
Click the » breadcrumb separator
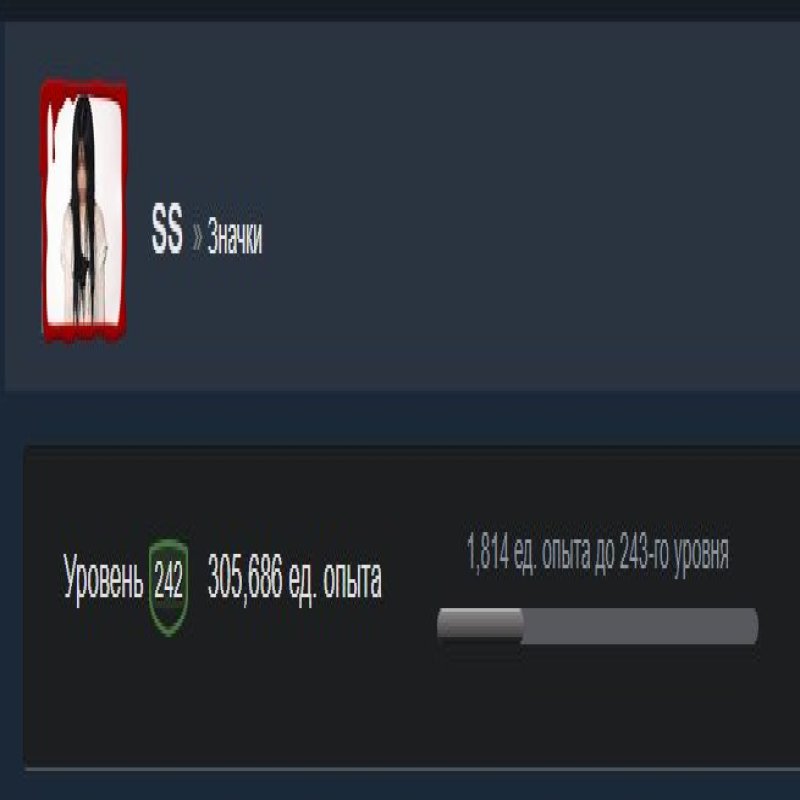[197, 237]
